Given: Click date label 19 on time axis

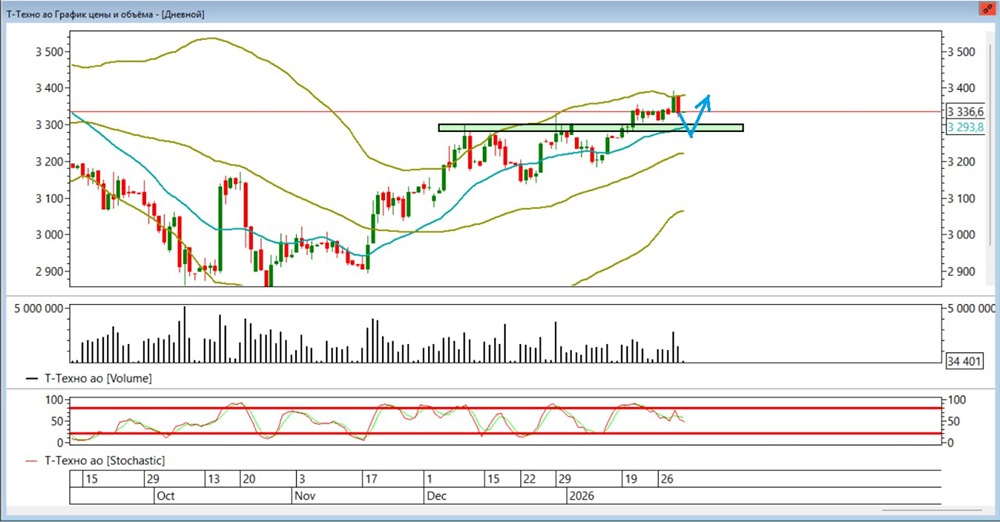Looking at the screenshot, I should [x=631, y=479].
